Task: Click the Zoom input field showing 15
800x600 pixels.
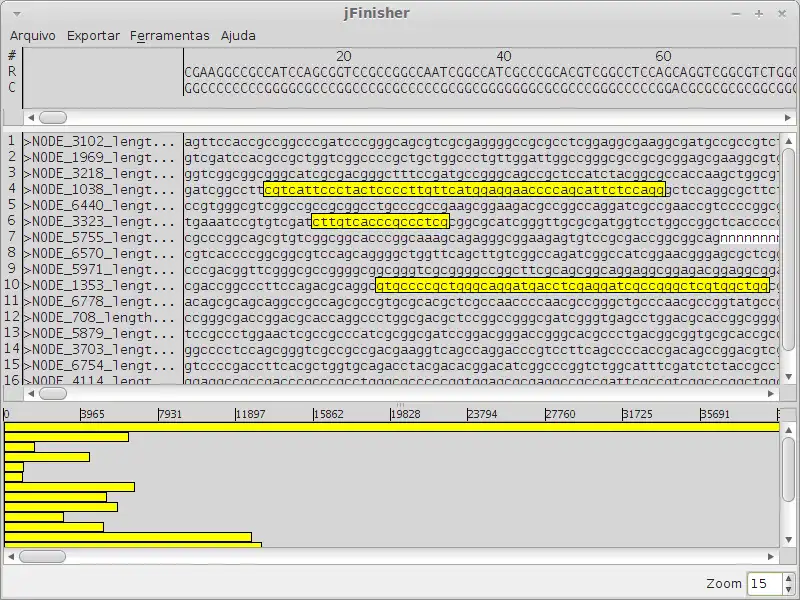Action: [764, 583]
